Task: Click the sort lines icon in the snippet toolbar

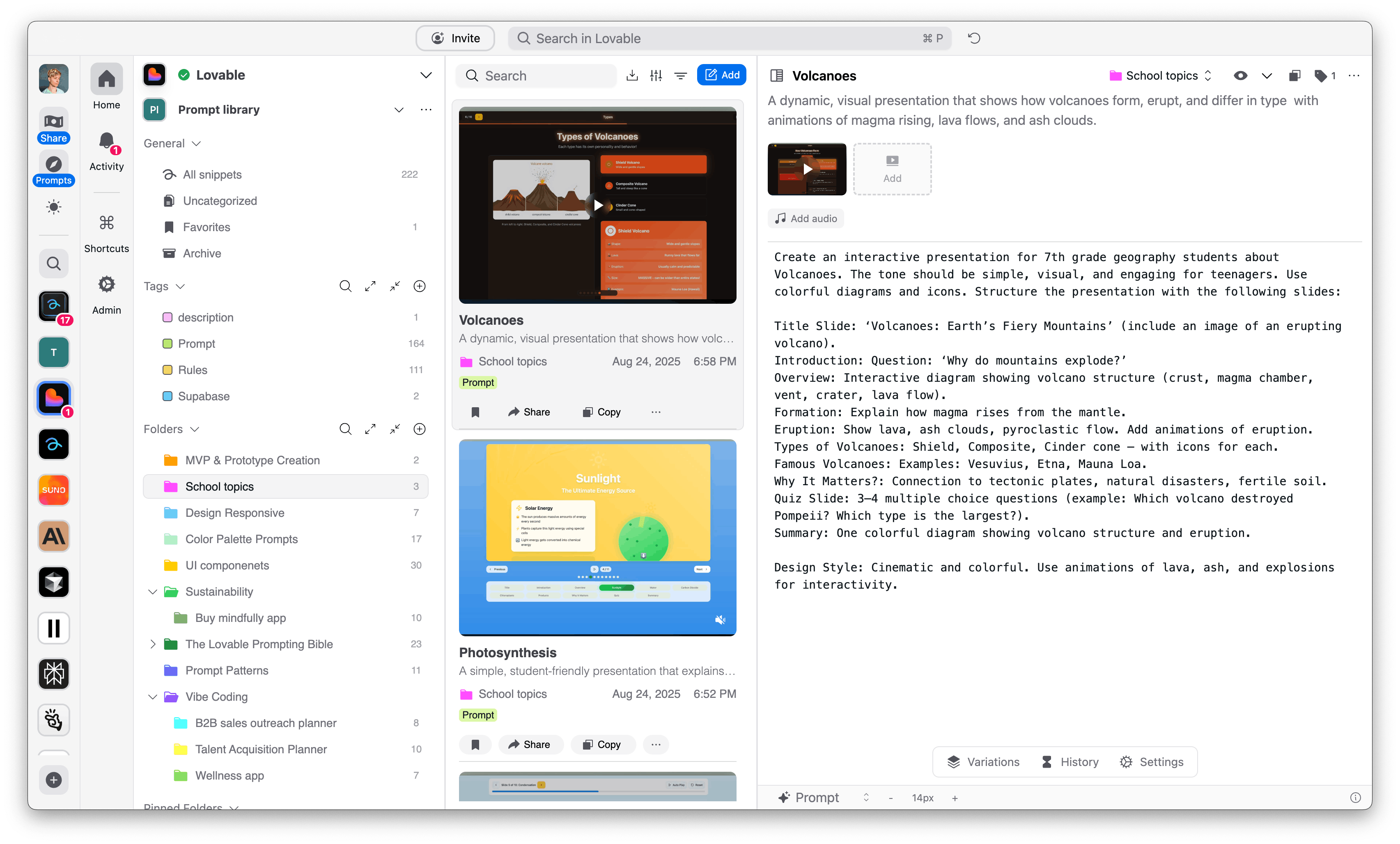Action: (x=680, y=76)
